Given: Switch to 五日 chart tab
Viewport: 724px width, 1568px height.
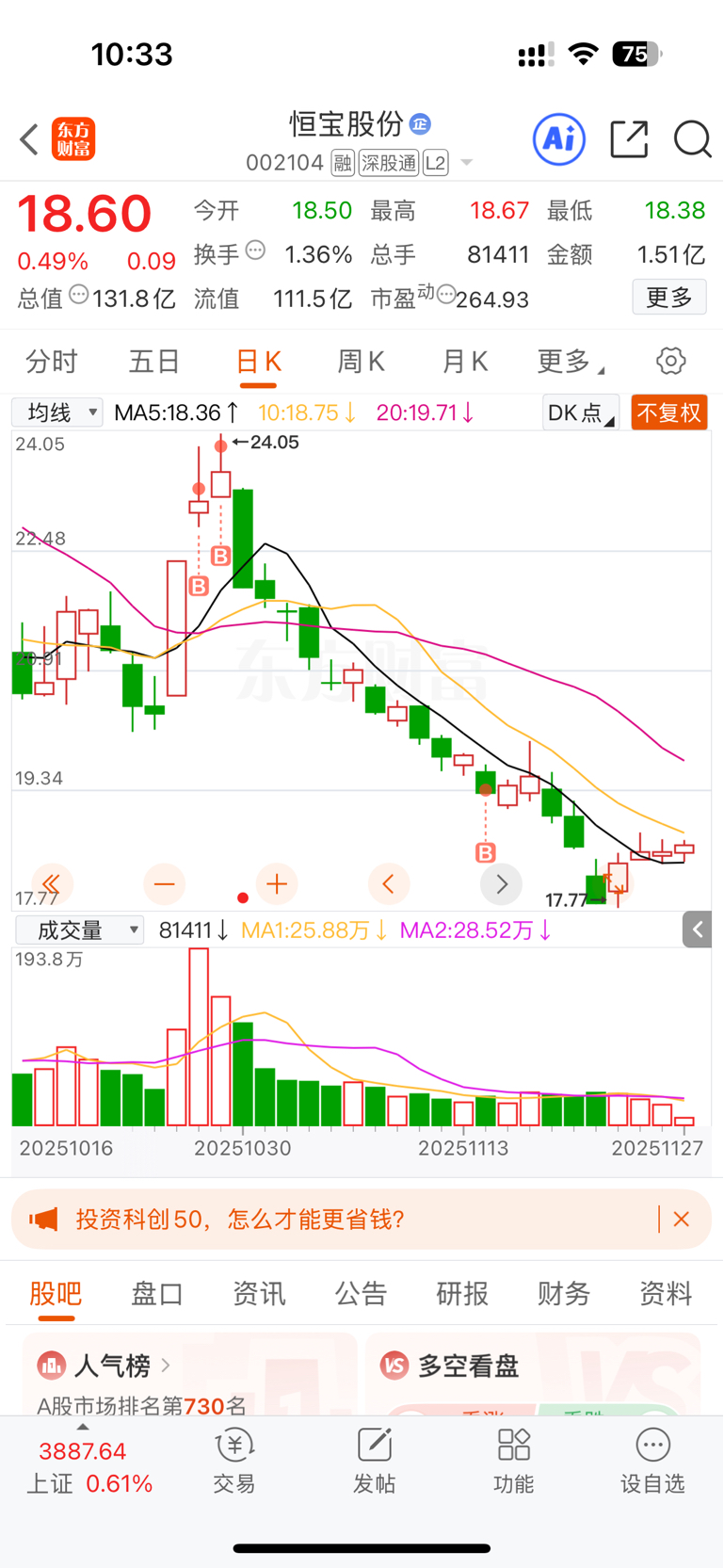Looking at the screenshot, I should coord(154,361).
